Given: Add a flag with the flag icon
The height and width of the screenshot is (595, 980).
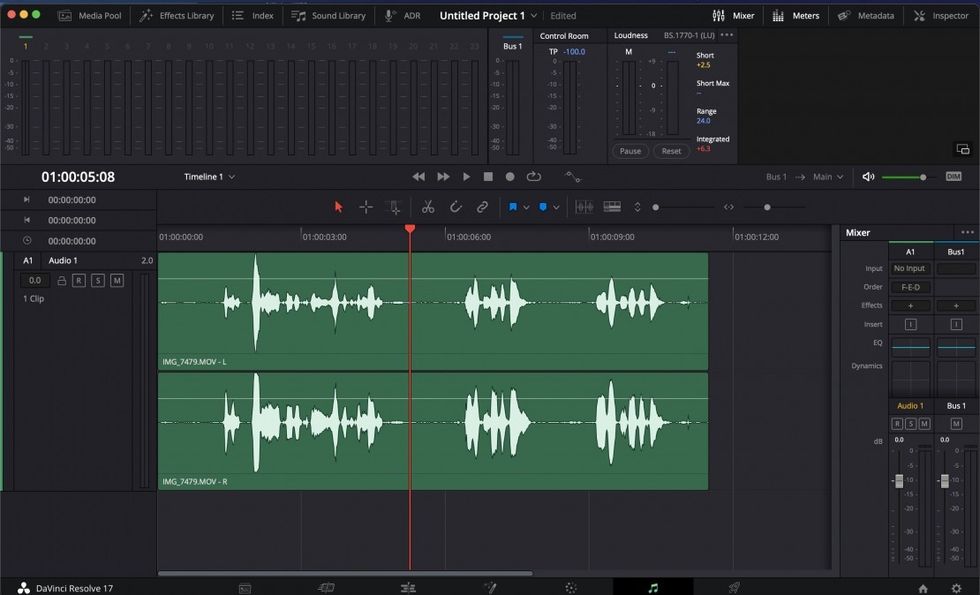Looking at the screenshot, I should (x=512, y=207).
